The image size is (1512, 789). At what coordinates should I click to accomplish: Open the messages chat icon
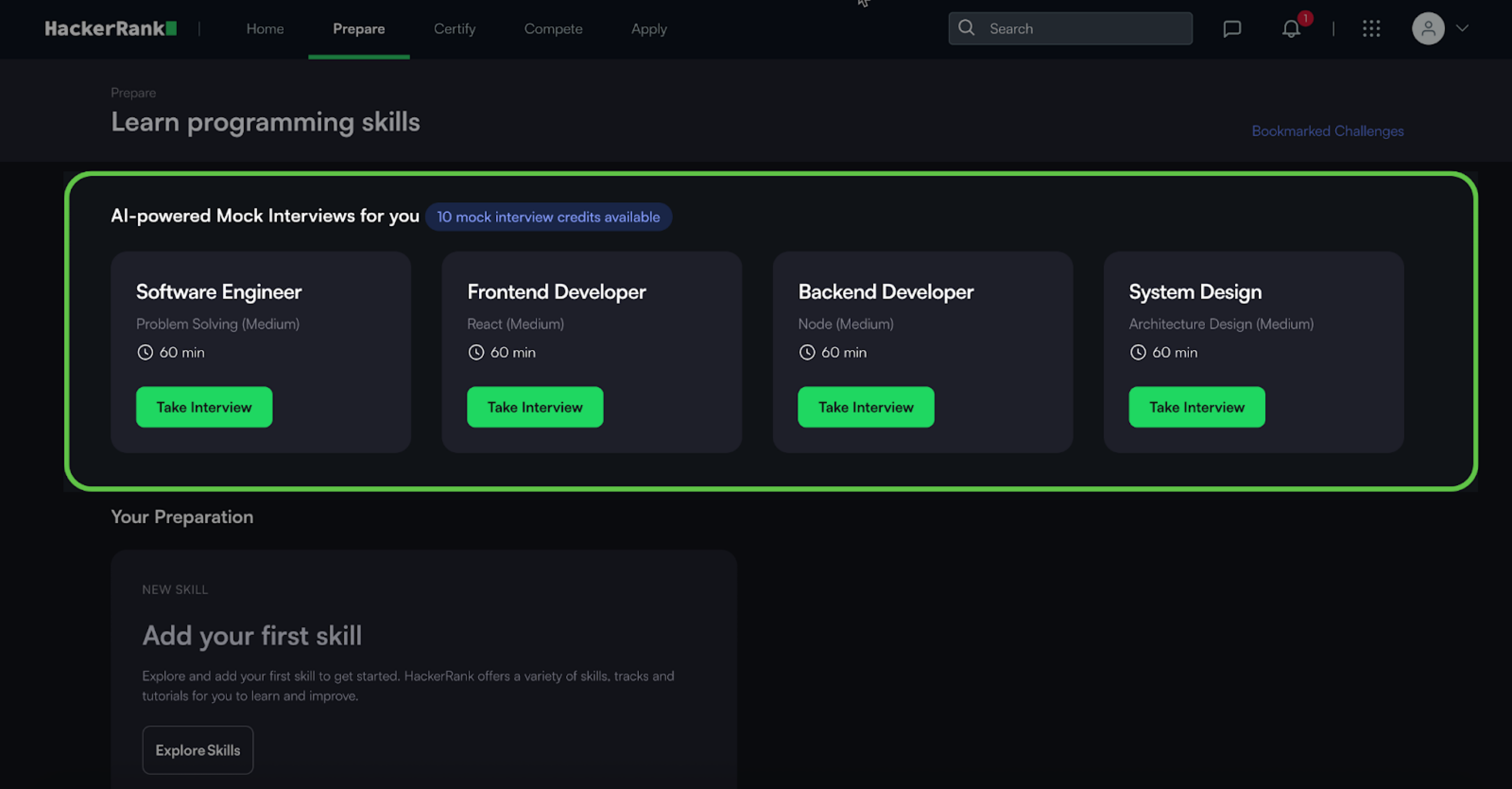pos(1232,28)
